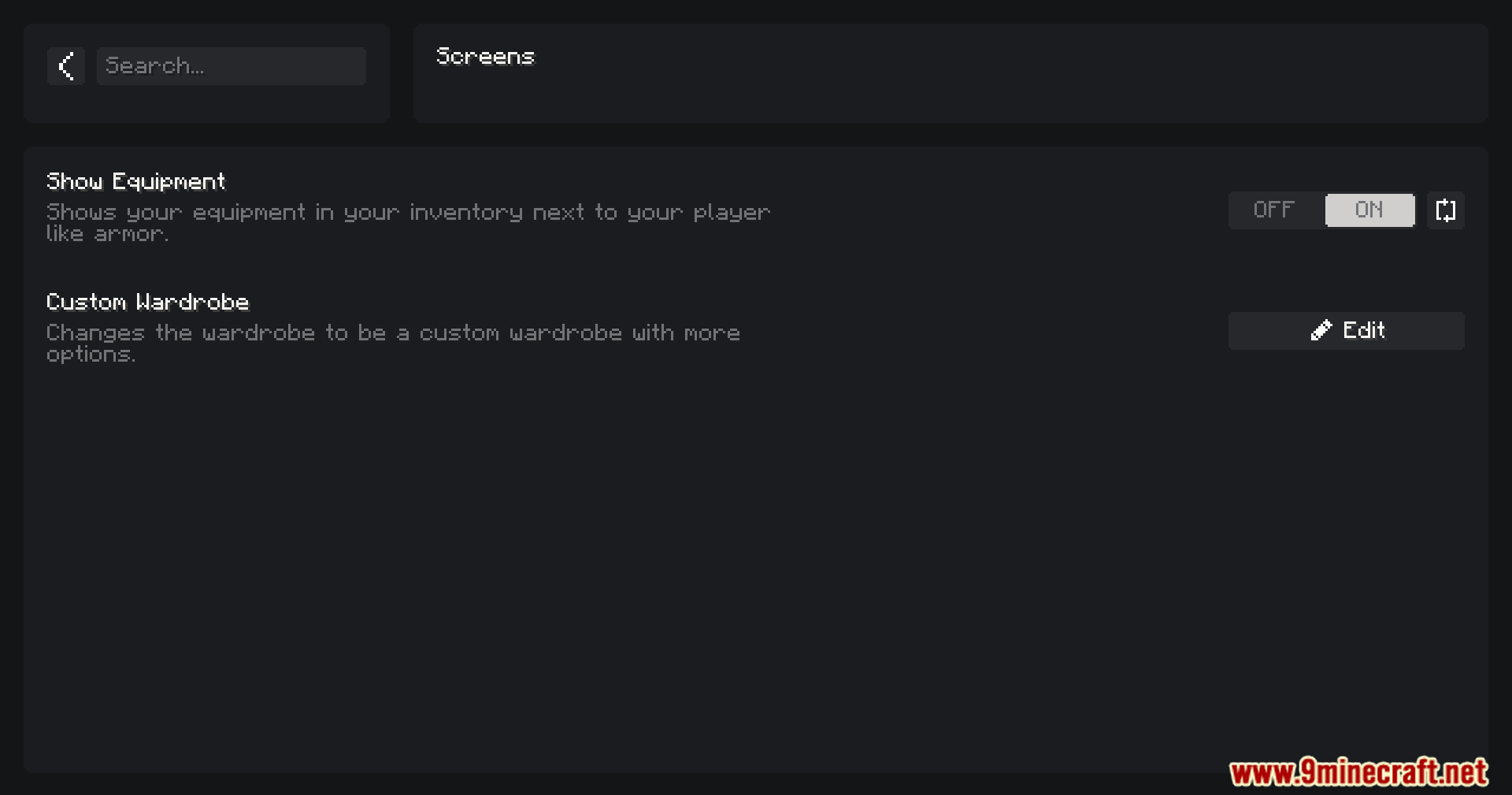Click empty space in the settings list
The width and height of the screenshot is (1512, 795).
tap(756, 567)
